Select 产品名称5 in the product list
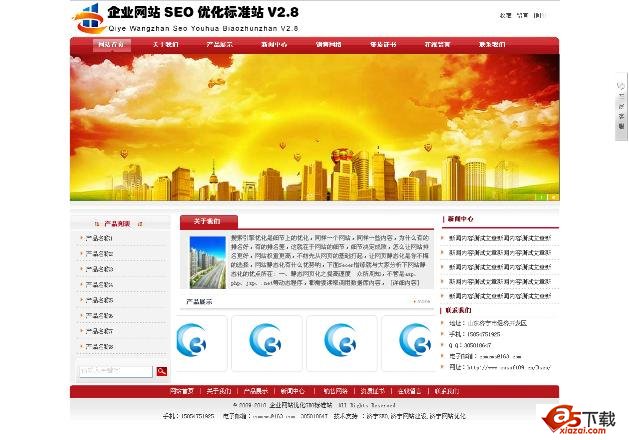The width and height of the screenshot is (629, 440). [99, 300]
